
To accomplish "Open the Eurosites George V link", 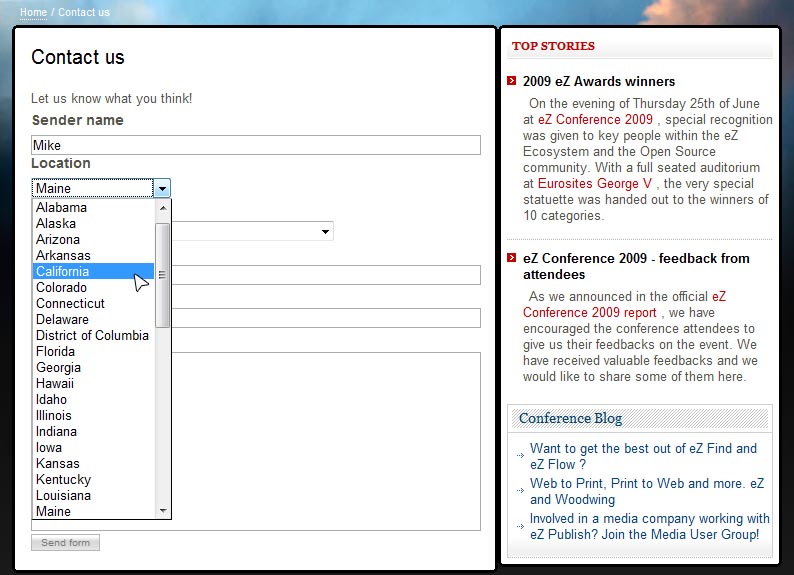I will pyautogui.click(x=594, y=184).
